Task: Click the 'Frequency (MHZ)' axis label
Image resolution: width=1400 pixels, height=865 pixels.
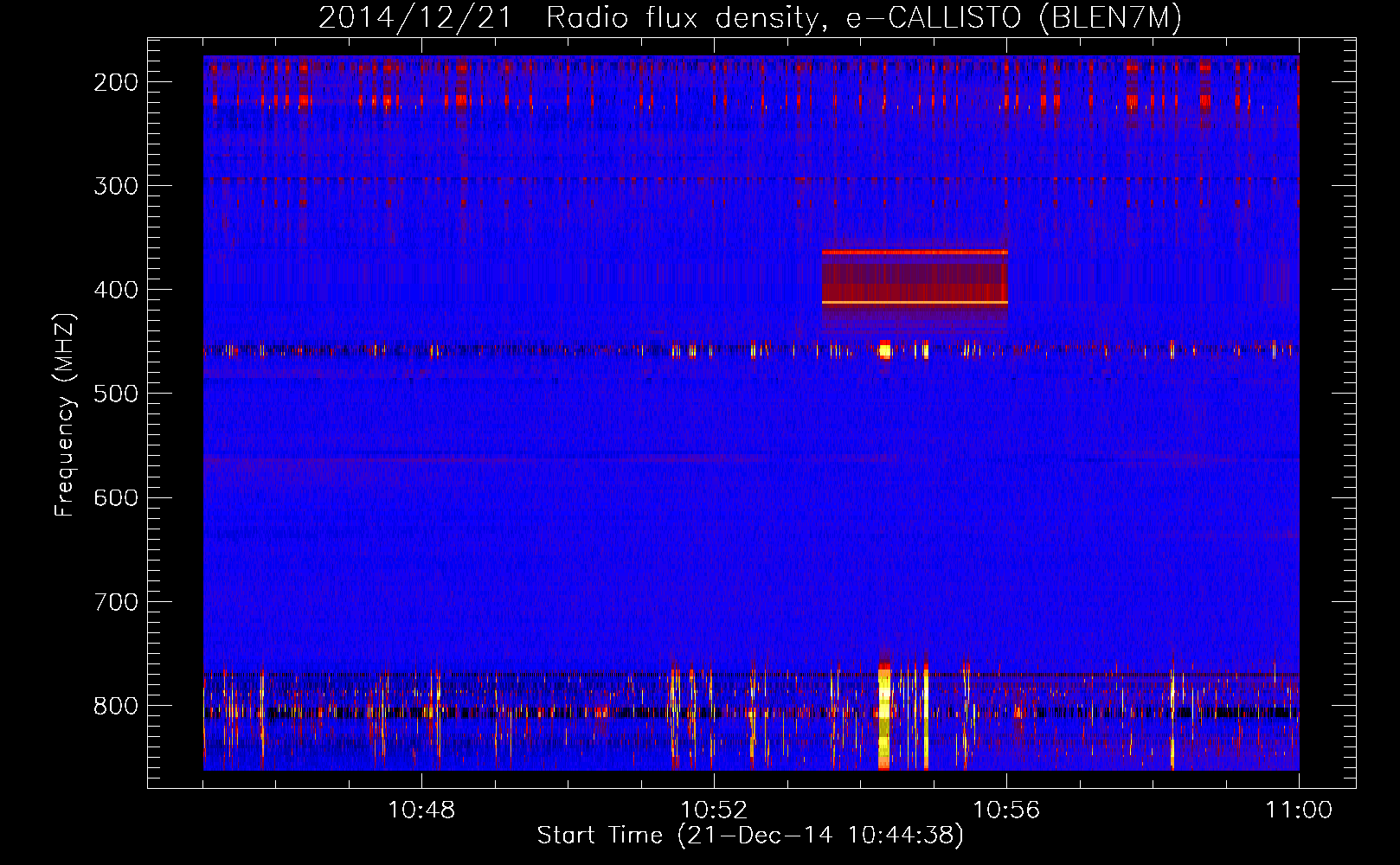Action: click(x=65, y=414)
